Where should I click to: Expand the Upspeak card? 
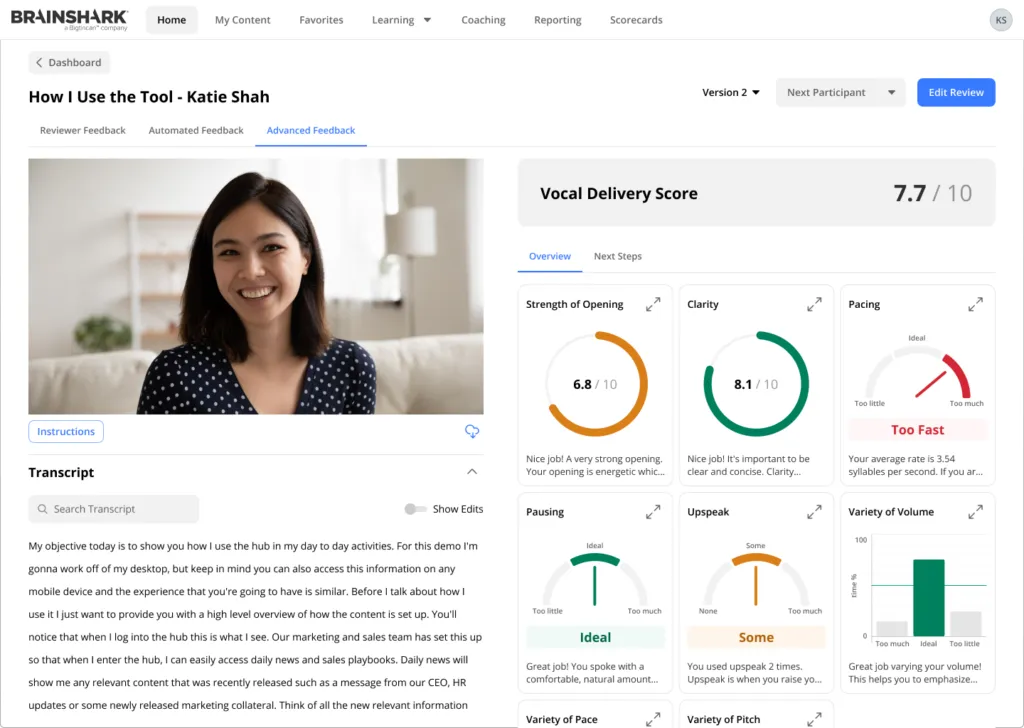point(814,512)
